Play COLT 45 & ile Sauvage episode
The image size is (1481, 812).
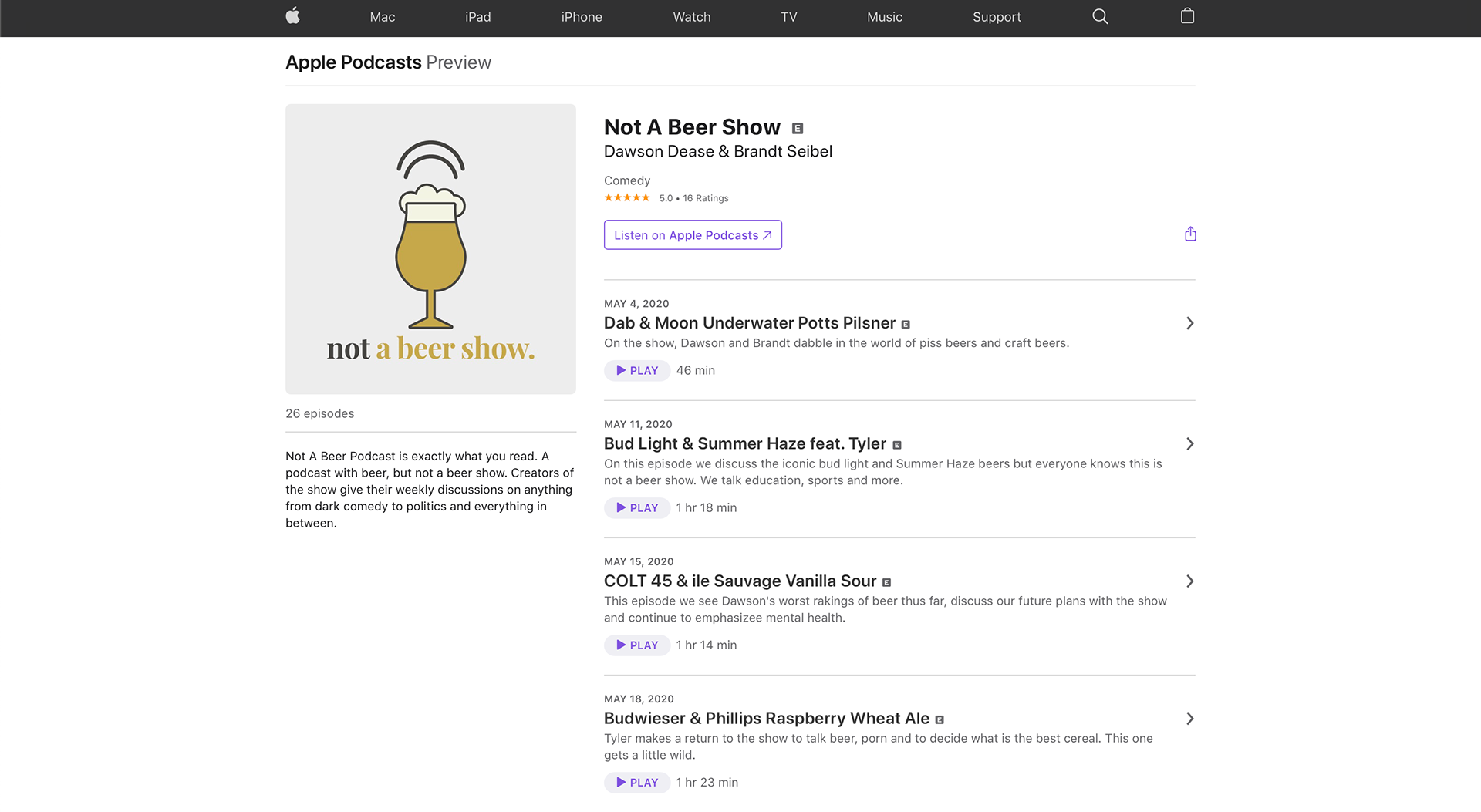637,645
